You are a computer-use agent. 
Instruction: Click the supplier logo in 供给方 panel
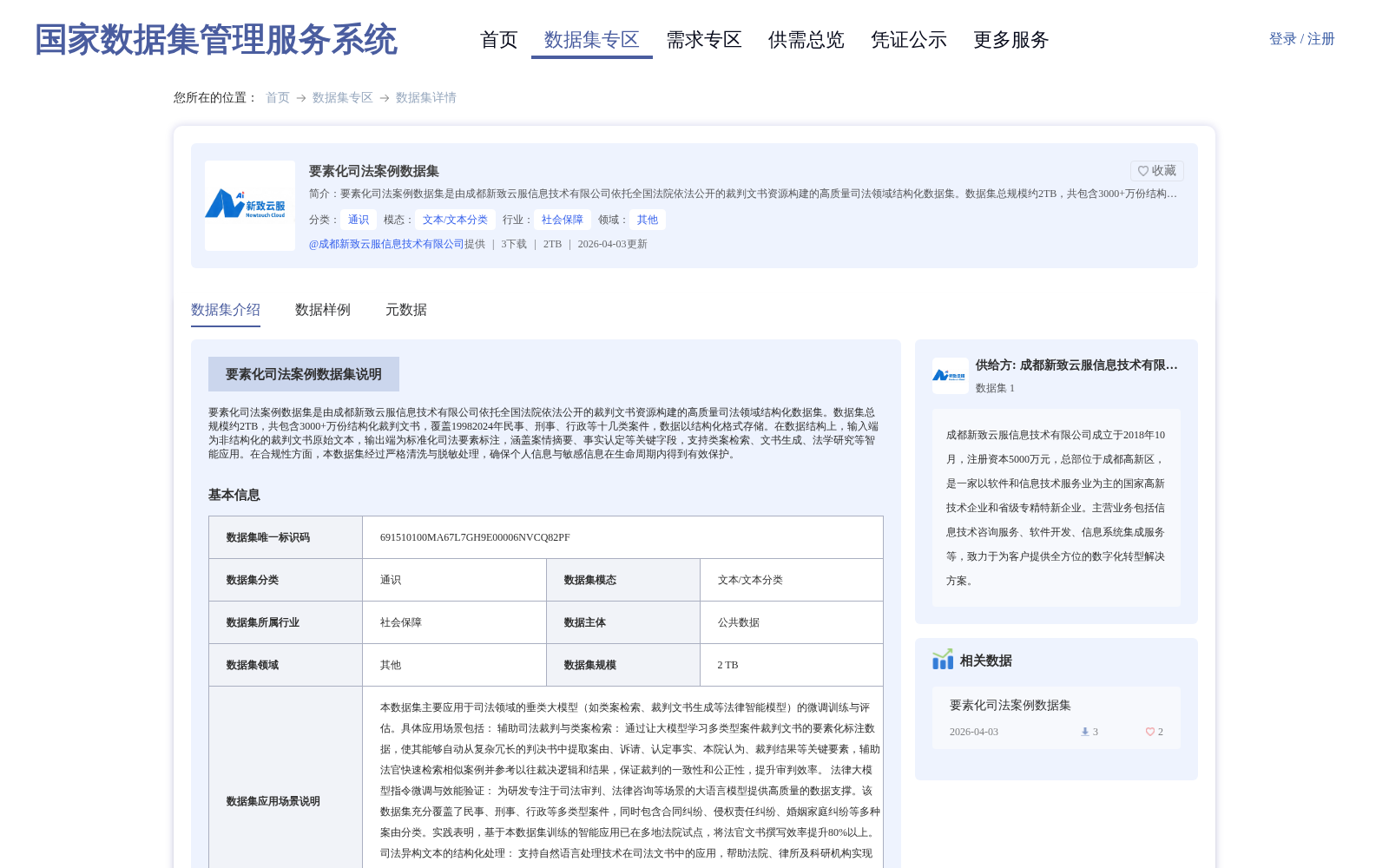pos(950,376)
